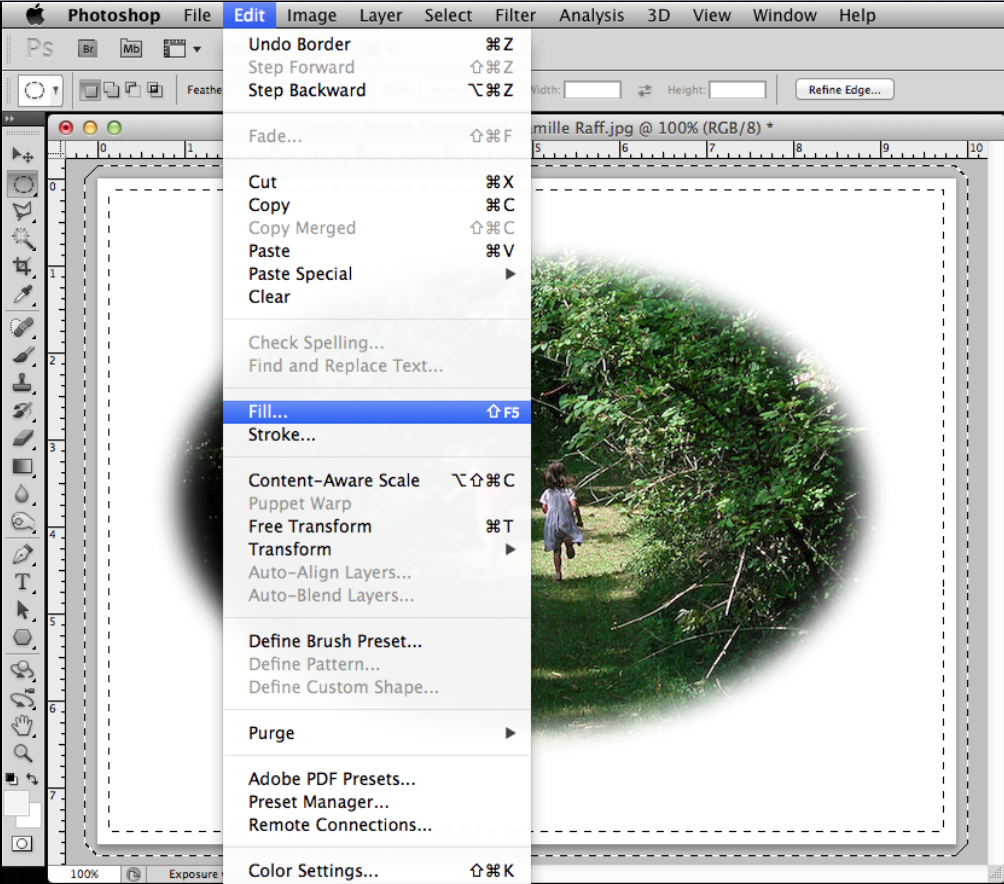Click the Height input field
The image size is (1004, 884).
click(737, 90)
